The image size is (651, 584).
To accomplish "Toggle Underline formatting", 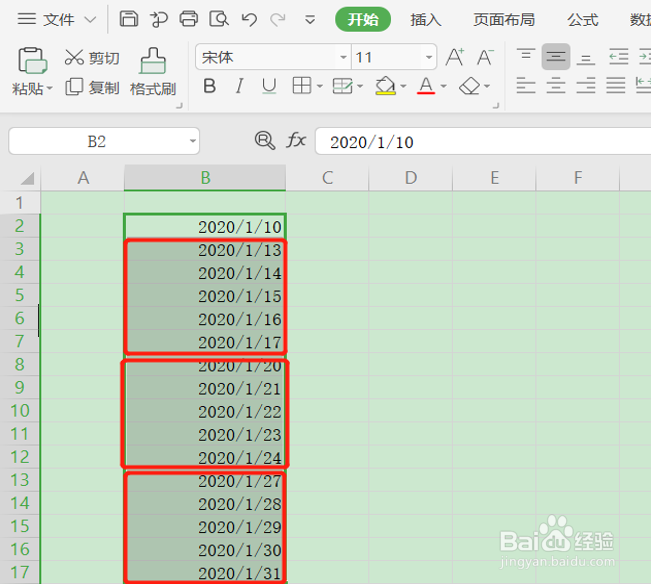I will click(269, 86).
